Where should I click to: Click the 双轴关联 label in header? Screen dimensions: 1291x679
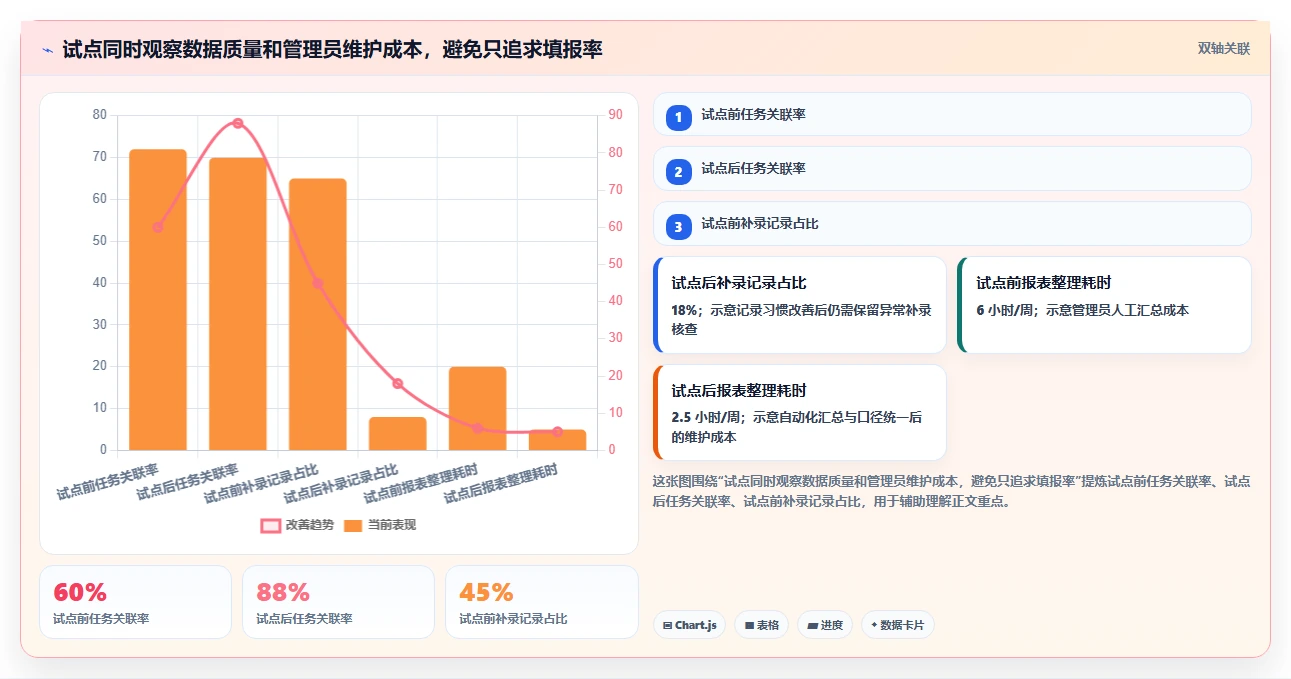click(1224, 49)
